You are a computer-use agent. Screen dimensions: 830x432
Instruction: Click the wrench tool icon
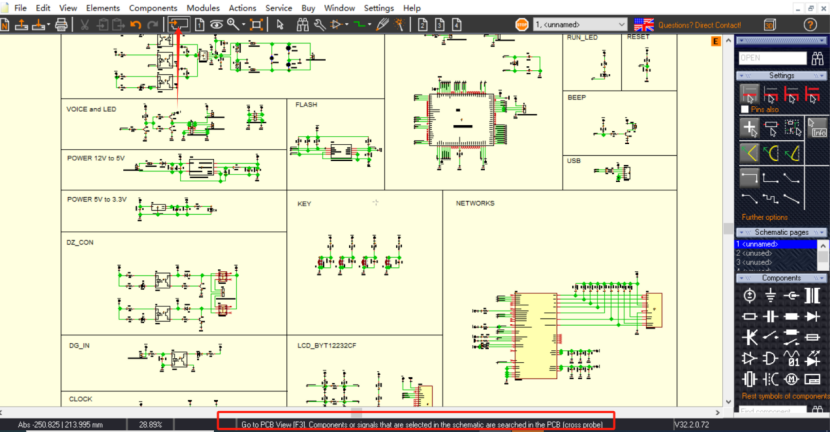tap(319, 24)
